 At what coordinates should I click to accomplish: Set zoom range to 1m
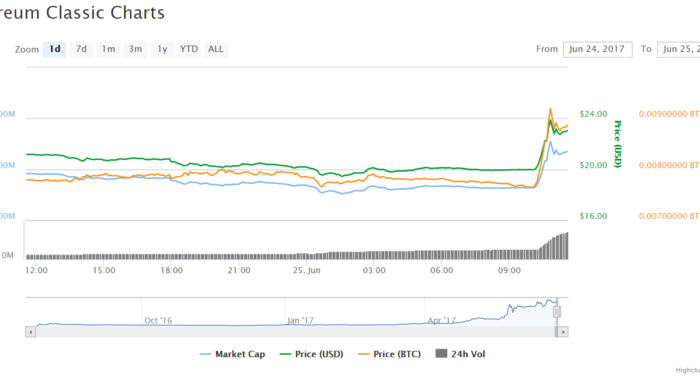point(108,49)
